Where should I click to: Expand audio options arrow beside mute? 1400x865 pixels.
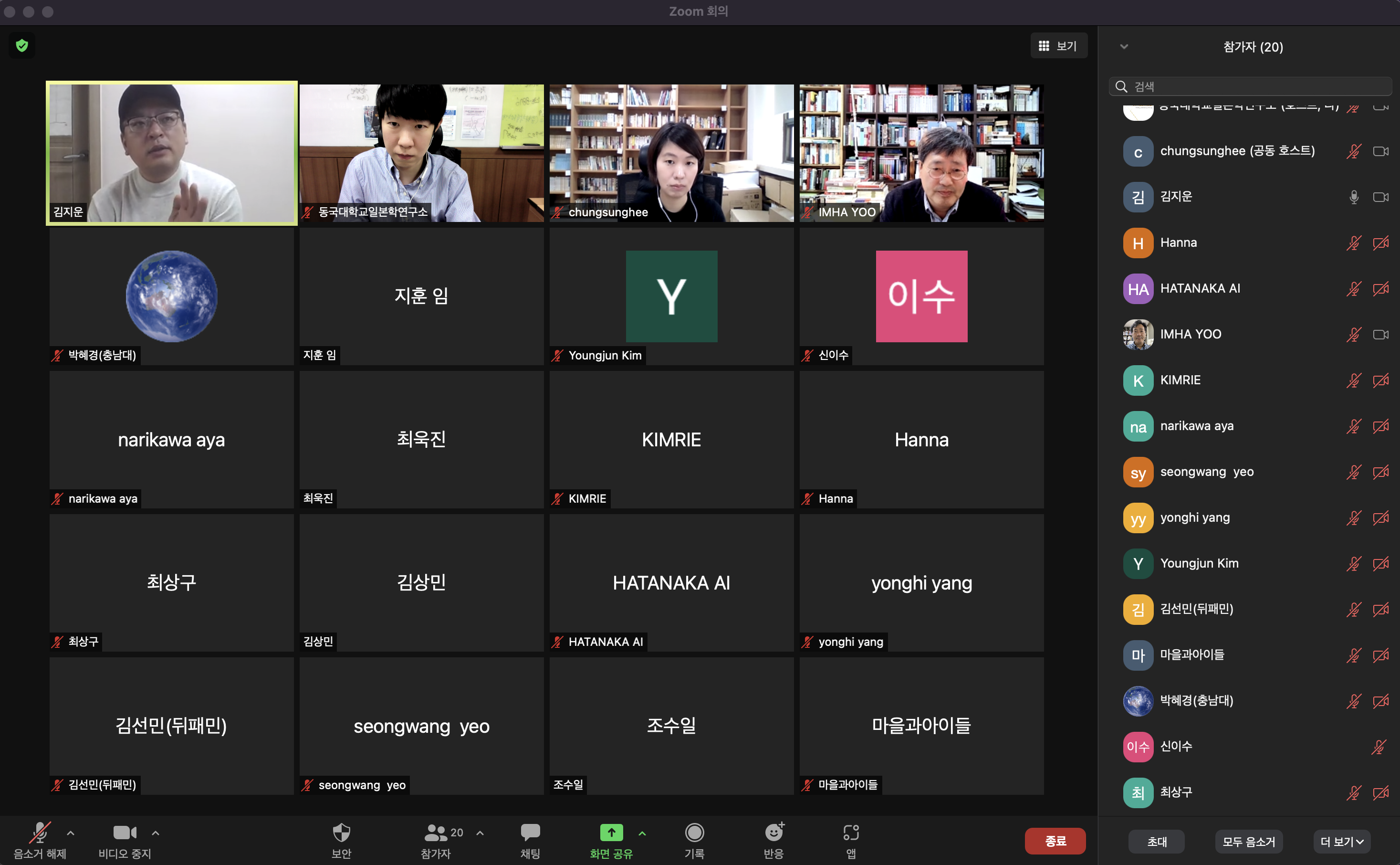pos(71,833)
